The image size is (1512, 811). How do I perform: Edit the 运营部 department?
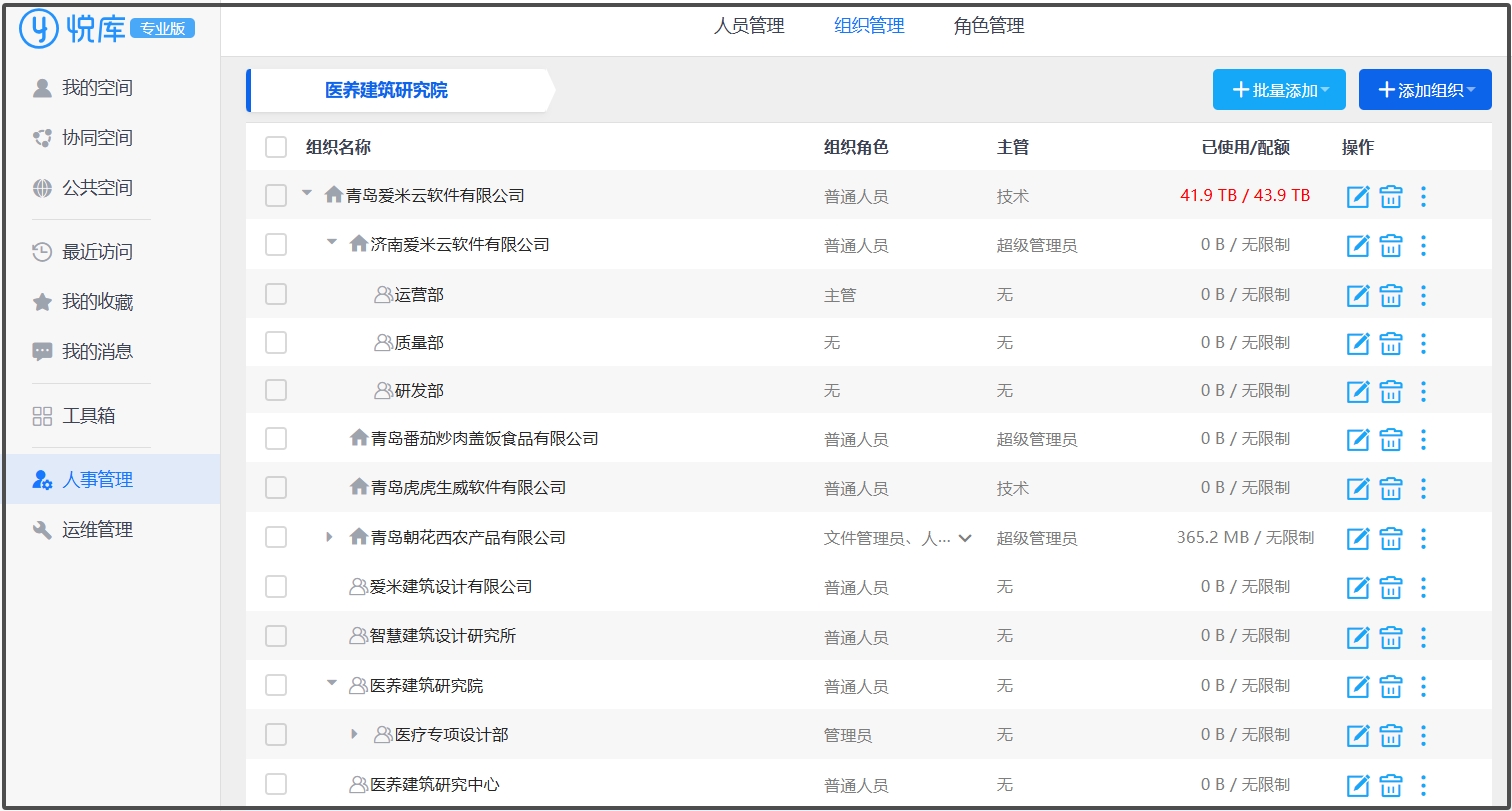click(x=1358, y=295)
